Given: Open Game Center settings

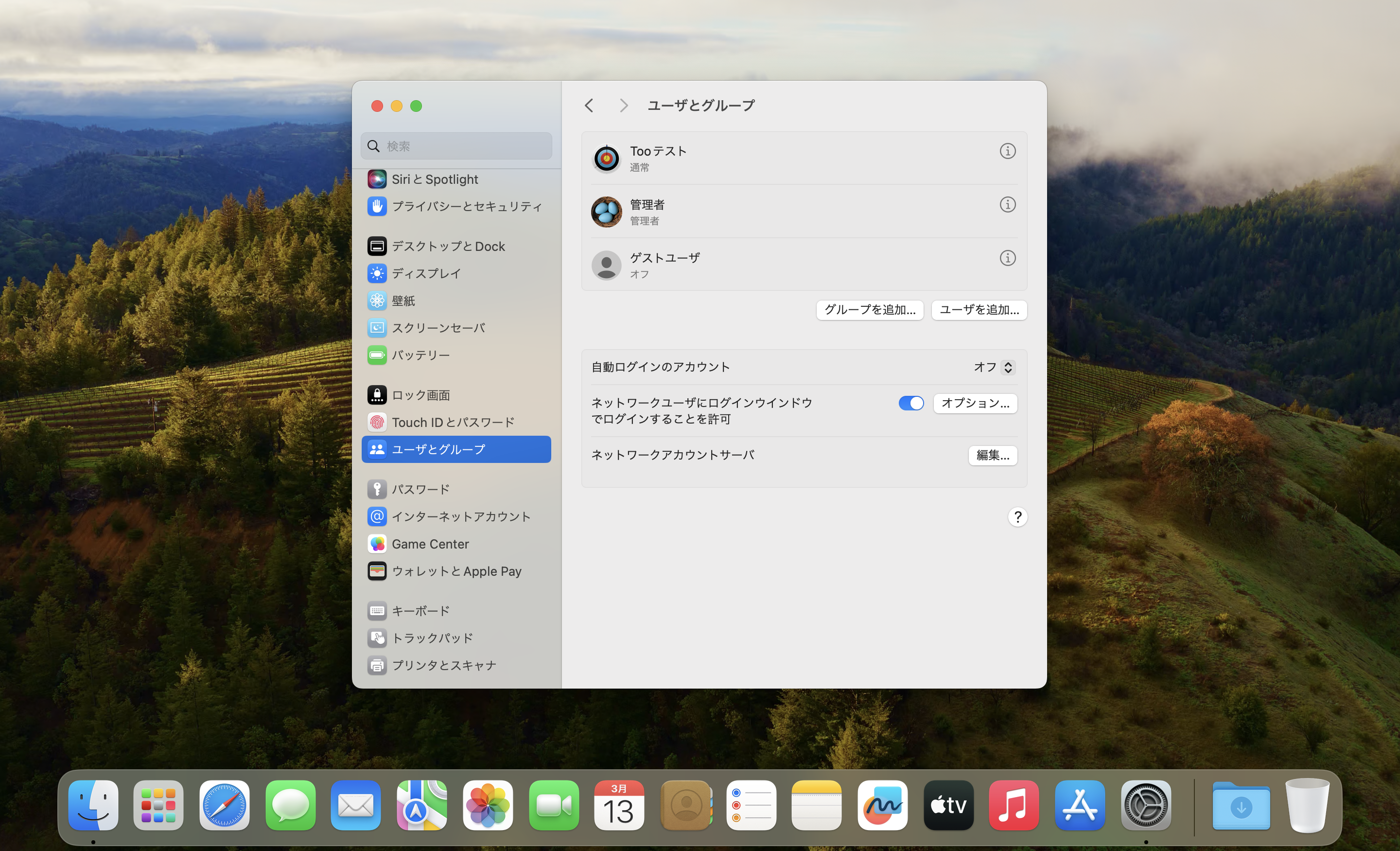Looking at the screenshot, I should pos(455,544).
